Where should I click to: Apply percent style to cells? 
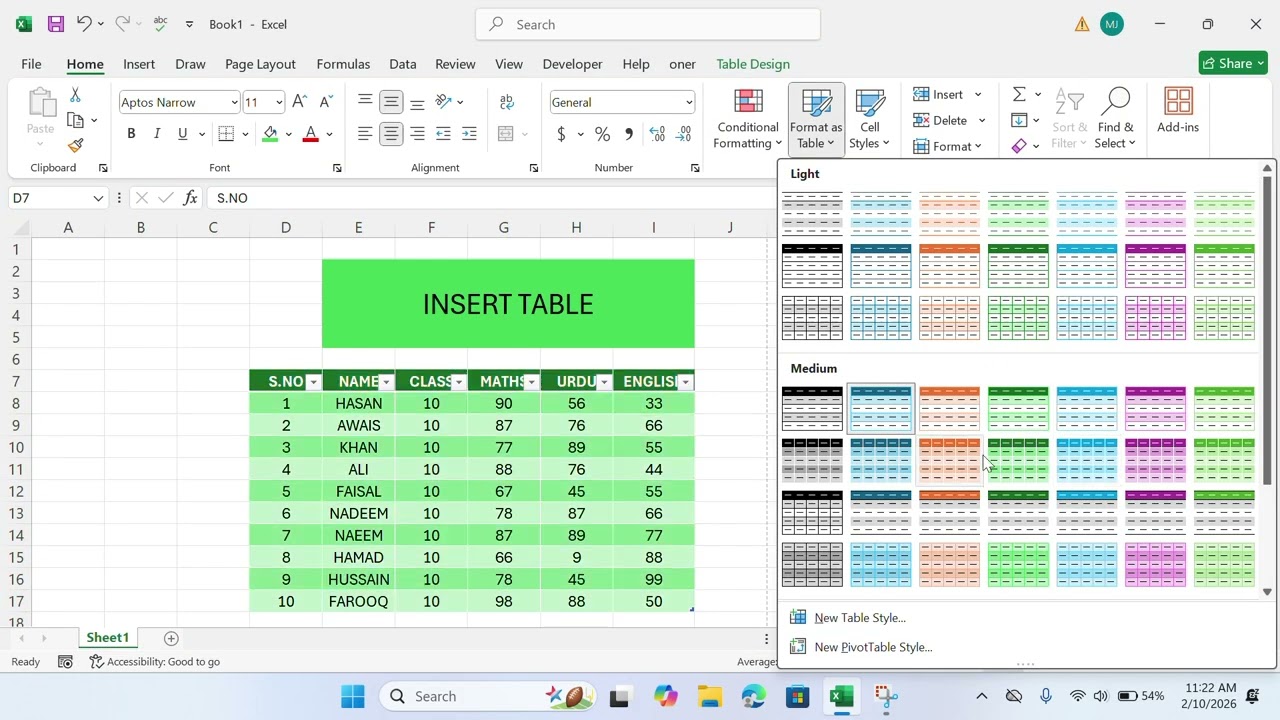coord(602,134)
